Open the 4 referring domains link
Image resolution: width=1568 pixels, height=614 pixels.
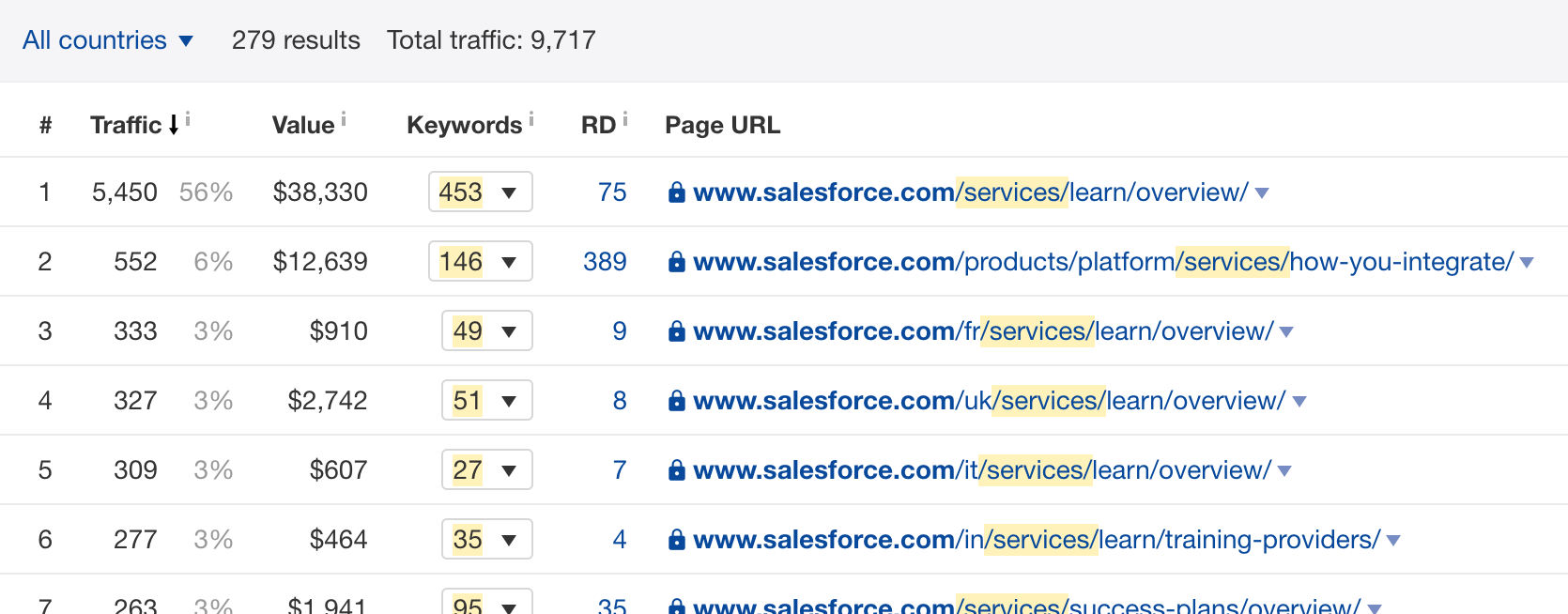pos(620,540)
